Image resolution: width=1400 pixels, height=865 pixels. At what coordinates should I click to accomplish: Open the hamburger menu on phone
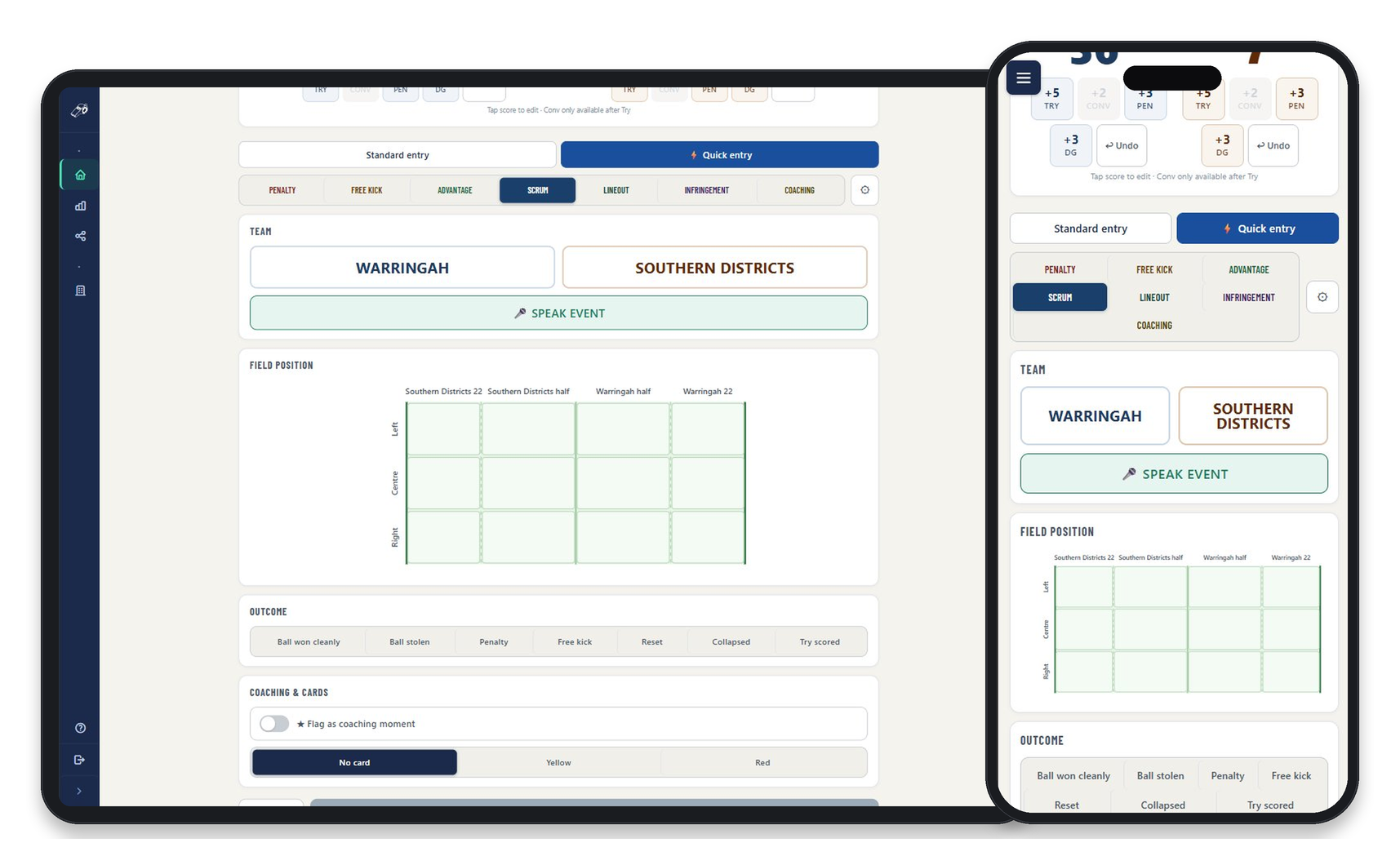pos(1023,78)
